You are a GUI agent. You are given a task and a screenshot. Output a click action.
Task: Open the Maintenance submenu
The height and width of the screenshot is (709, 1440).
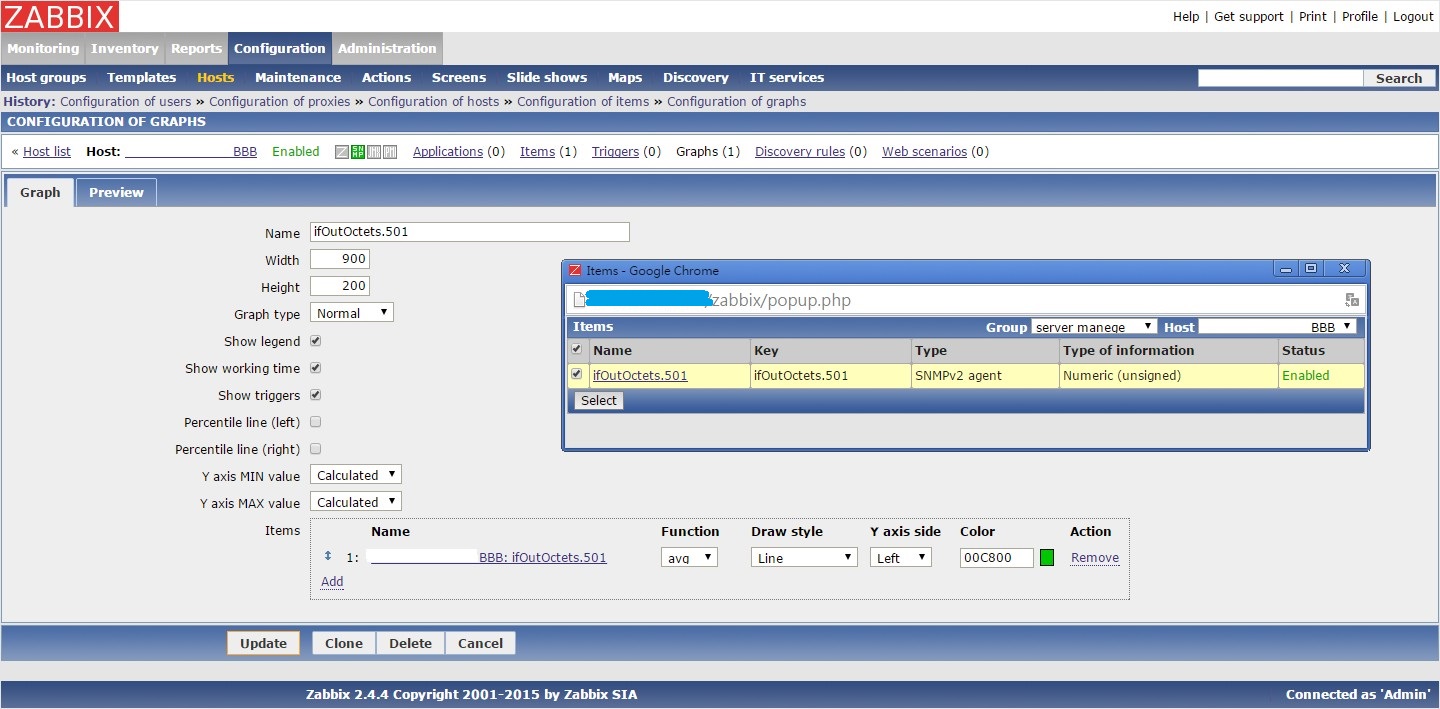coord(298,78)
